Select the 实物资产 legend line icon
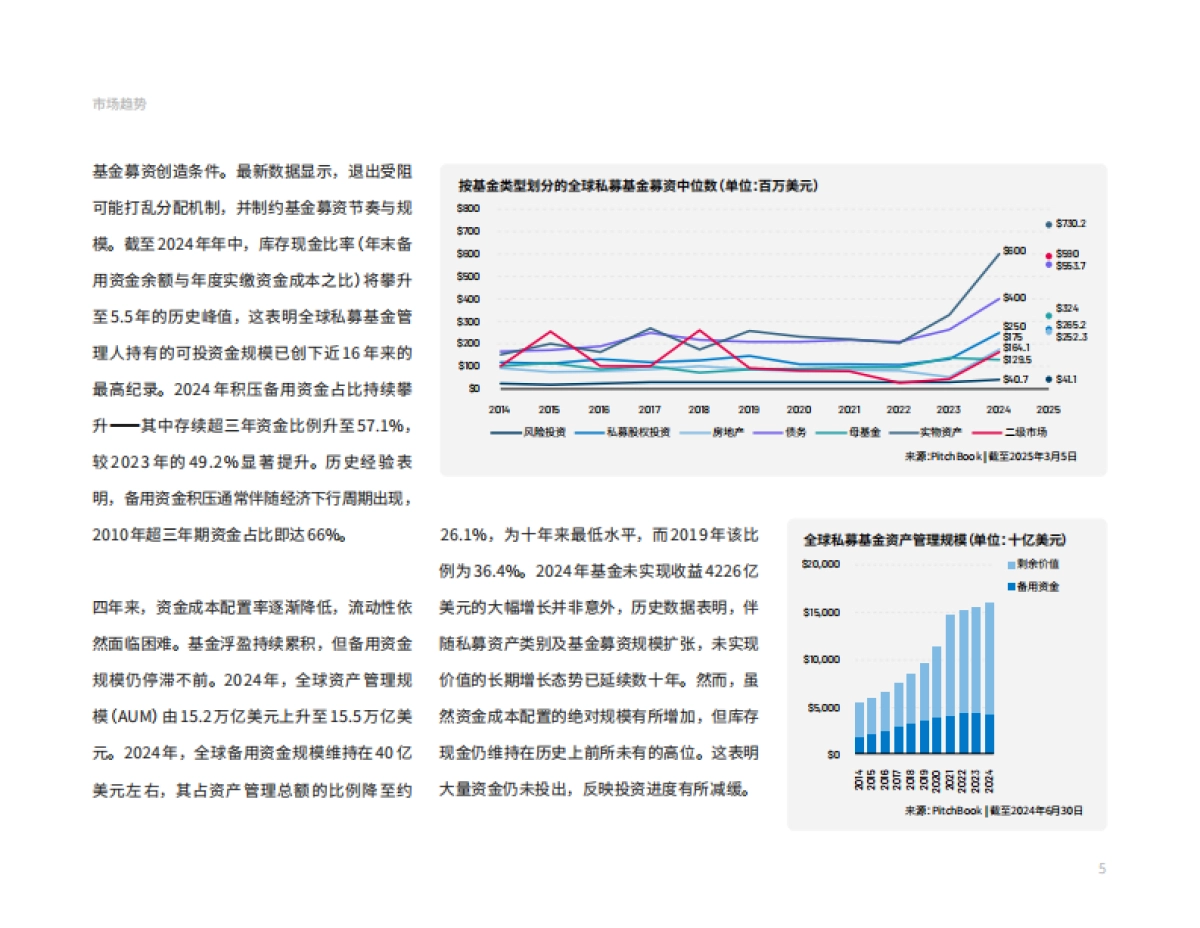The image size is (1200, 928). pos(906,432)
